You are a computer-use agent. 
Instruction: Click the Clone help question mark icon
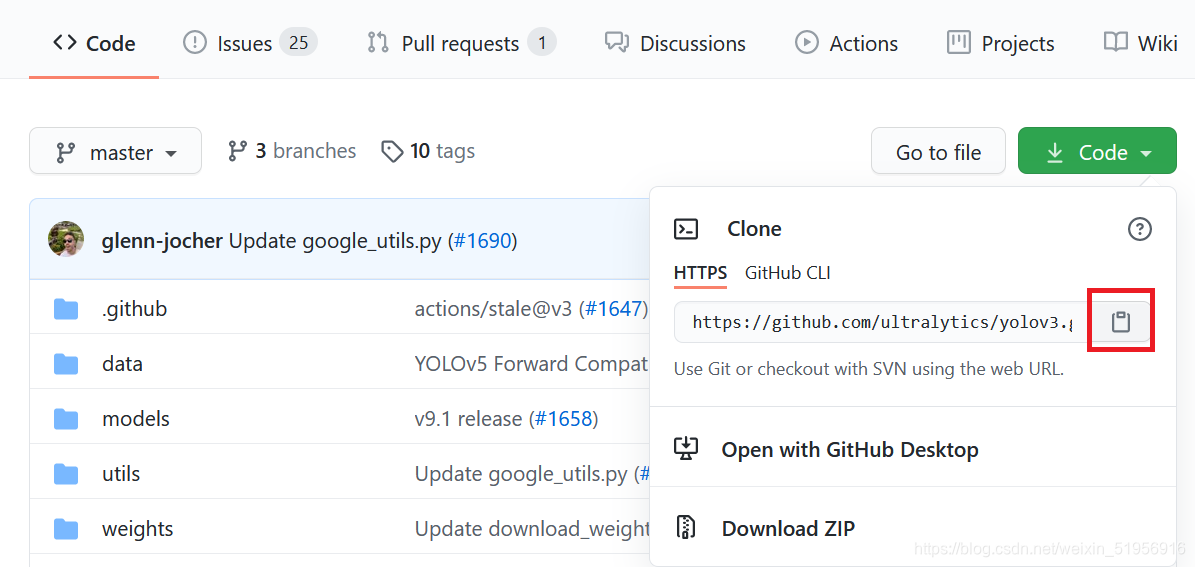click(1139, 229)
